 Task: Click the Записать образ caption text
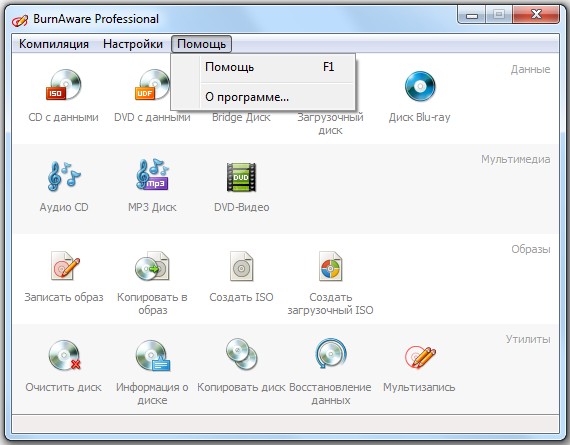(64, 297)
